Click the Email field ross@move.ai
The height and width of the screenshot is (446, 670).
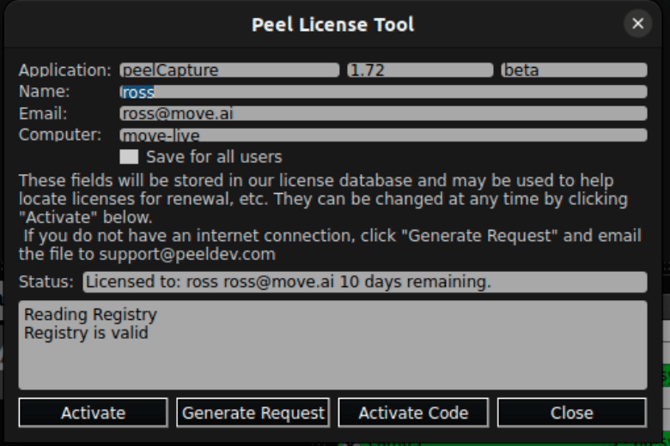pos(383,114)
